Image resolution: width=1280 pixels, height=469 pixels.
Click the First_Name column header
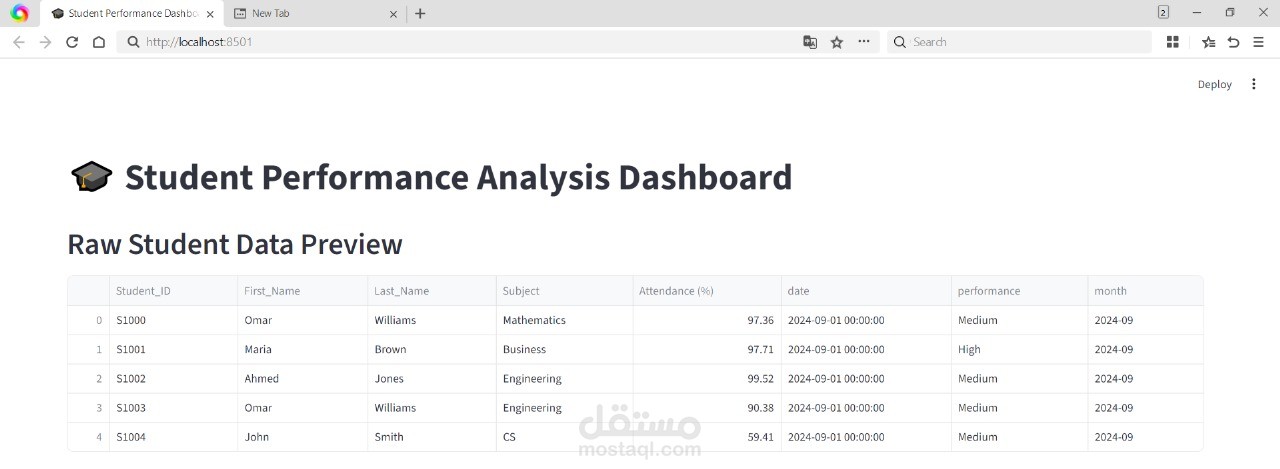(x=303, y=291)
